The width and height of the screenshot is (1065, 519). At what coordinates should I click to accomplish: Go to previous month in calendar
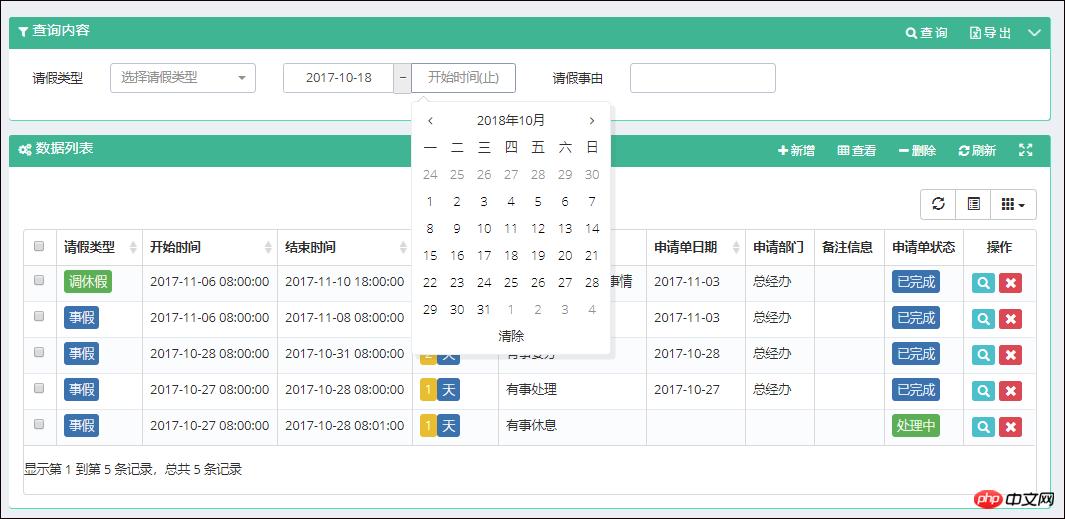(x=430, y=120)
